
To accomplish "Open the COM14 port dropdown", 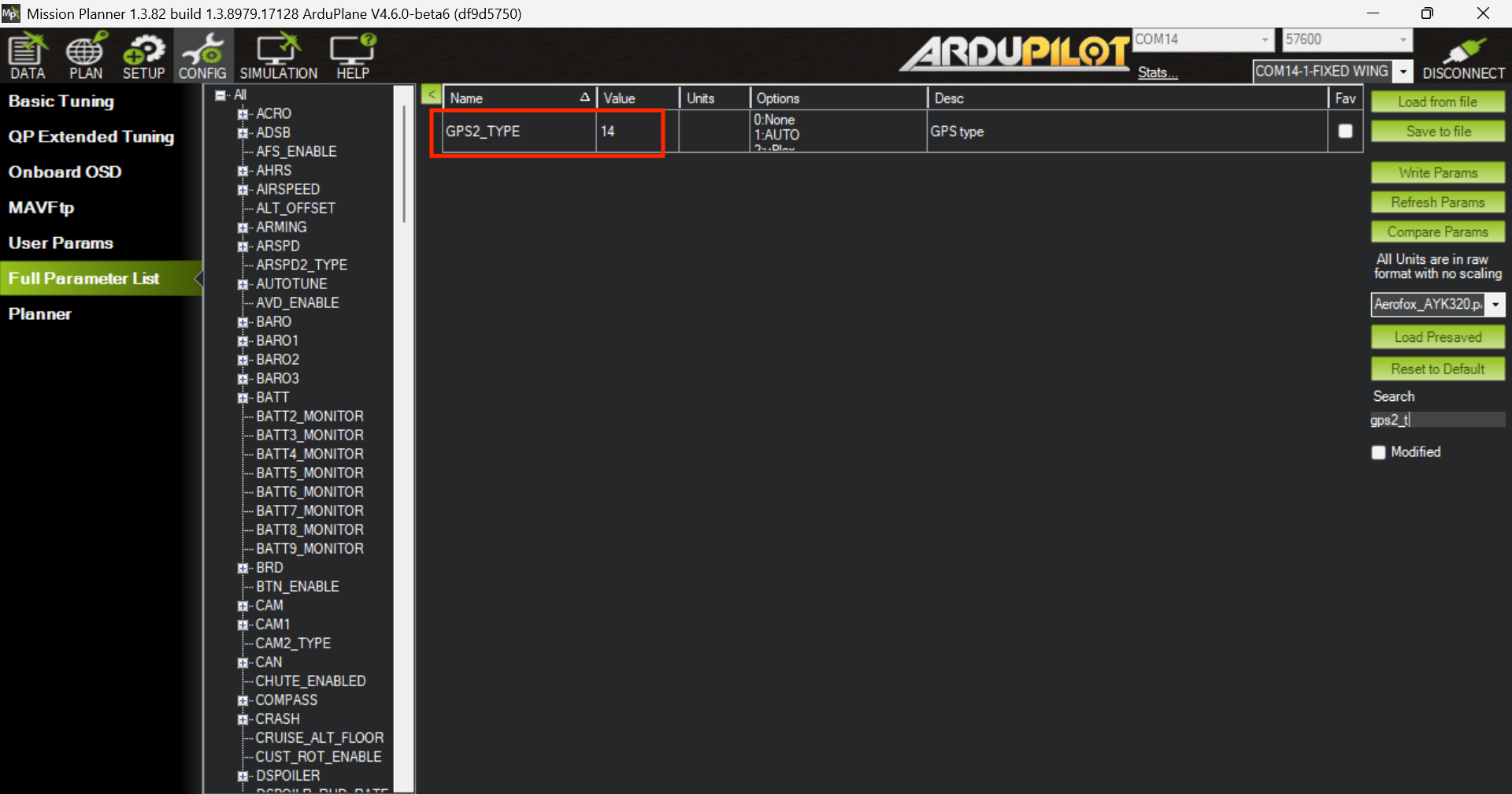I will pos(1265,39).
